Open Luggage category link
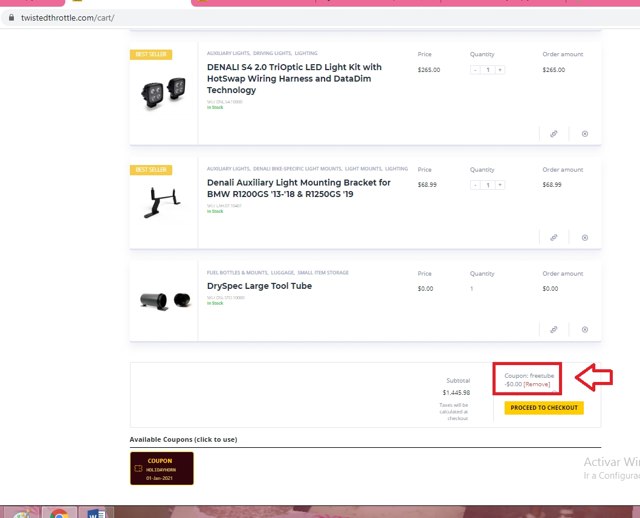The width and height of the screenshot is (640, 518). pos(282,273)
